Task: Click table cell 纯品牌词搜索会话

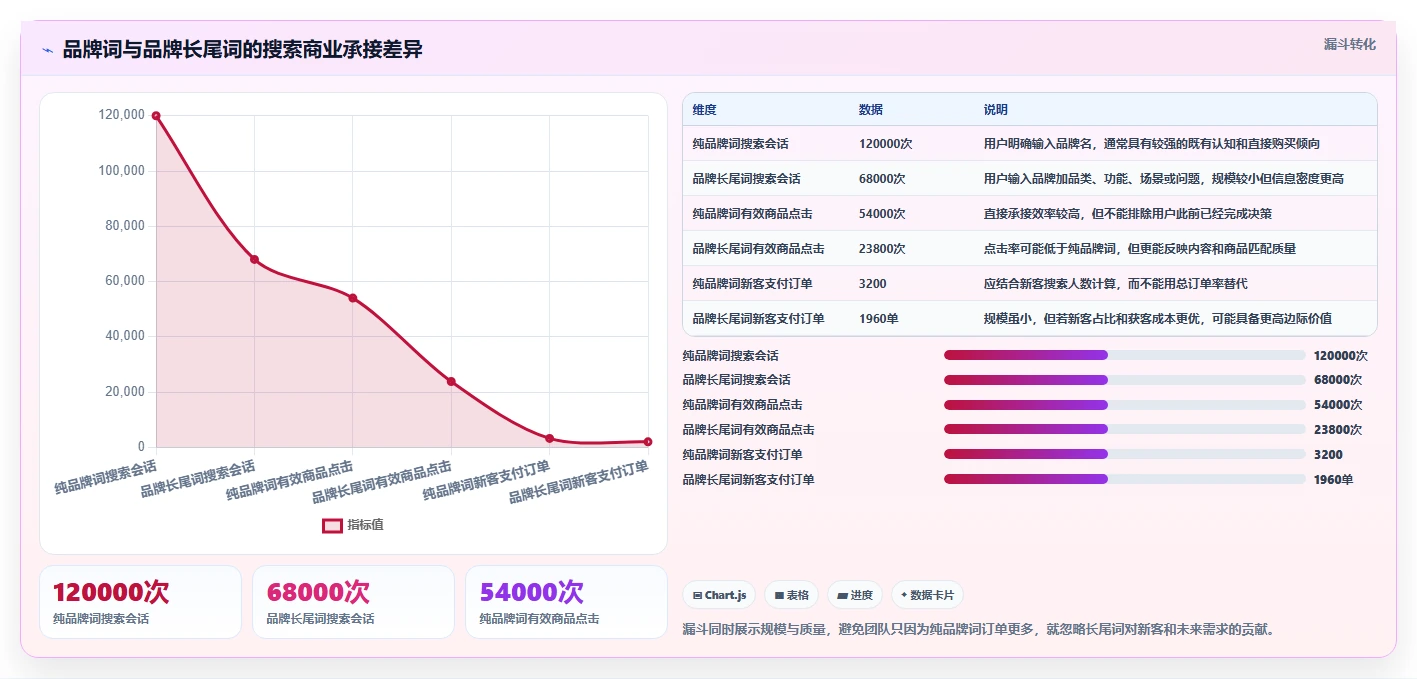Action: pyautogui.click(x=740, y=144)
